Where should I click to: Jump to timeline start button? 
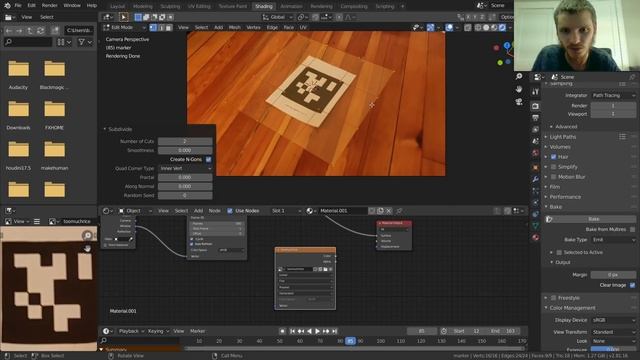pos(292,331)
